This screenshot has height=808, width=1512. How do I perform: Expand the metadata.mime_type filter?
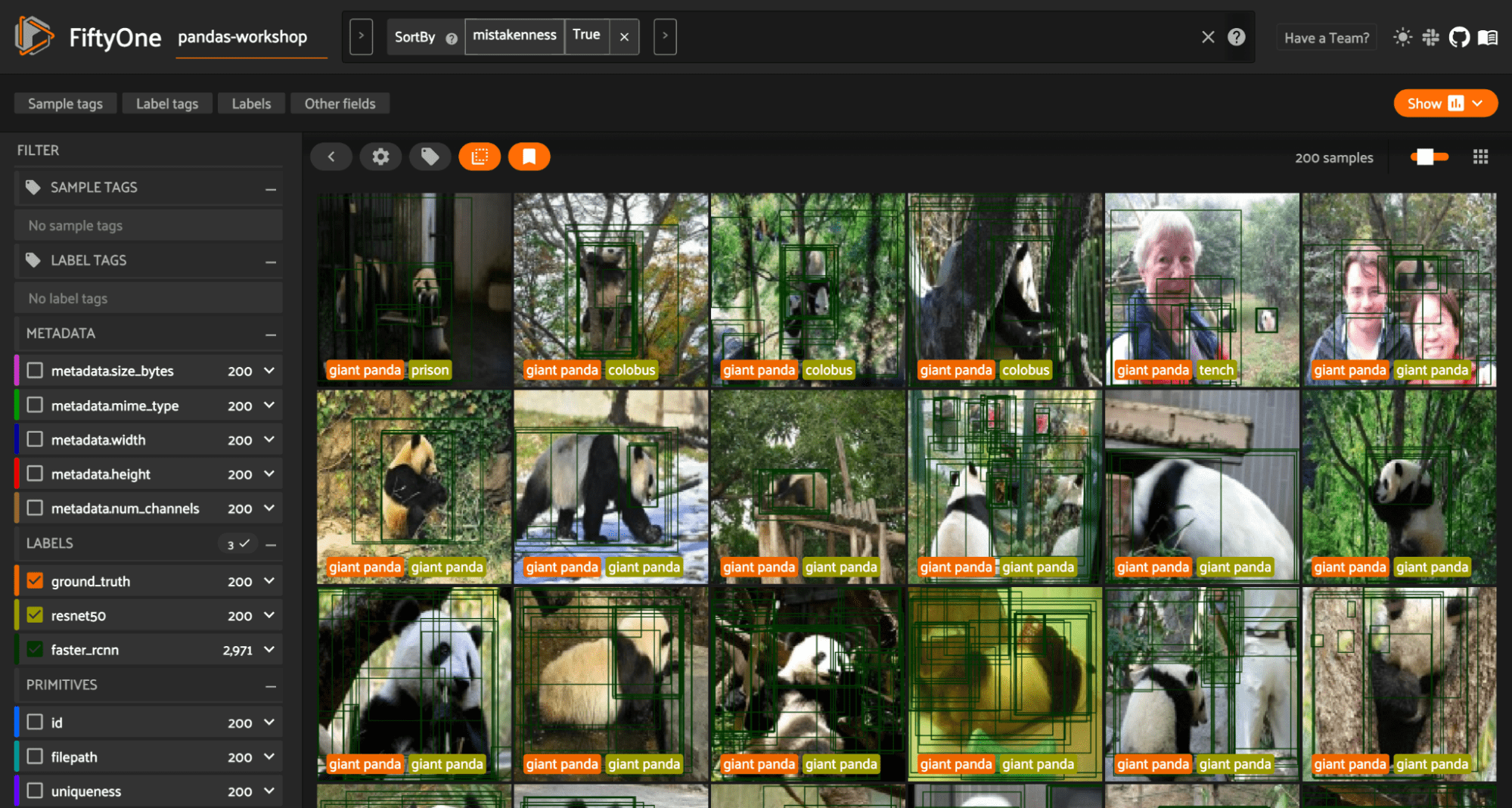pos(269,406)
